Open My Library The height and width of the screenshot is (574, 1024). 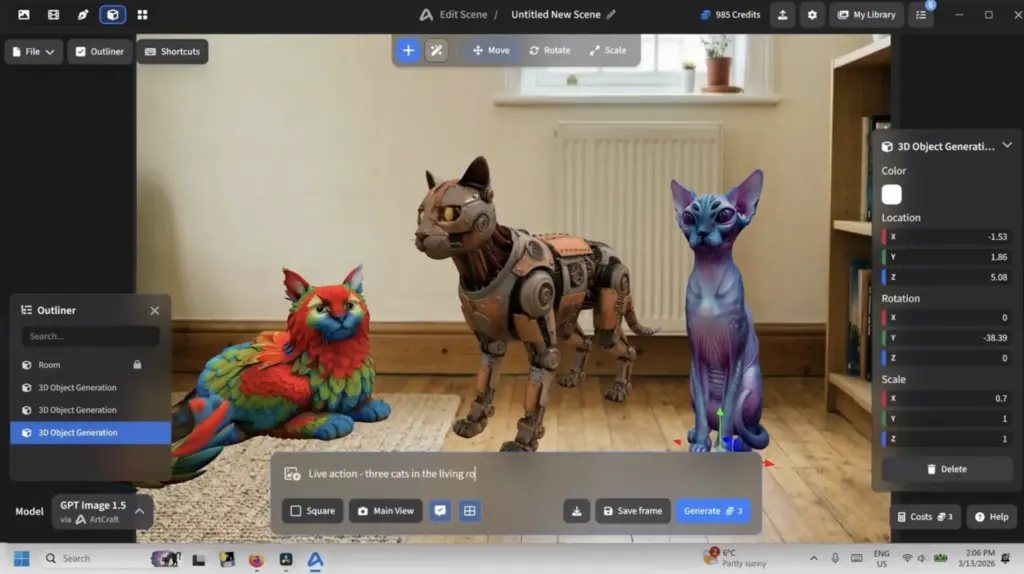pyautogui.click(x=866, y=14)
